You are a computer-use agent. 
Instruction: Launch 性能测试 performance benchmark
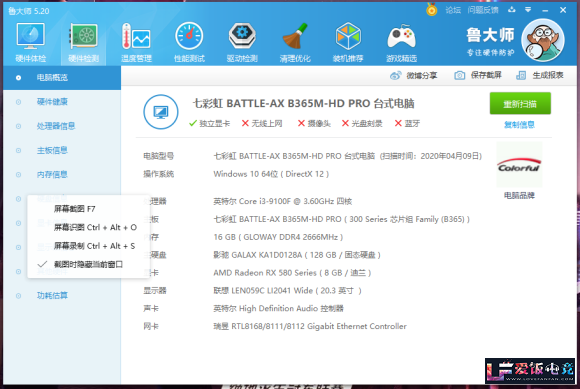pyautogui.click(x=189, y=42)
